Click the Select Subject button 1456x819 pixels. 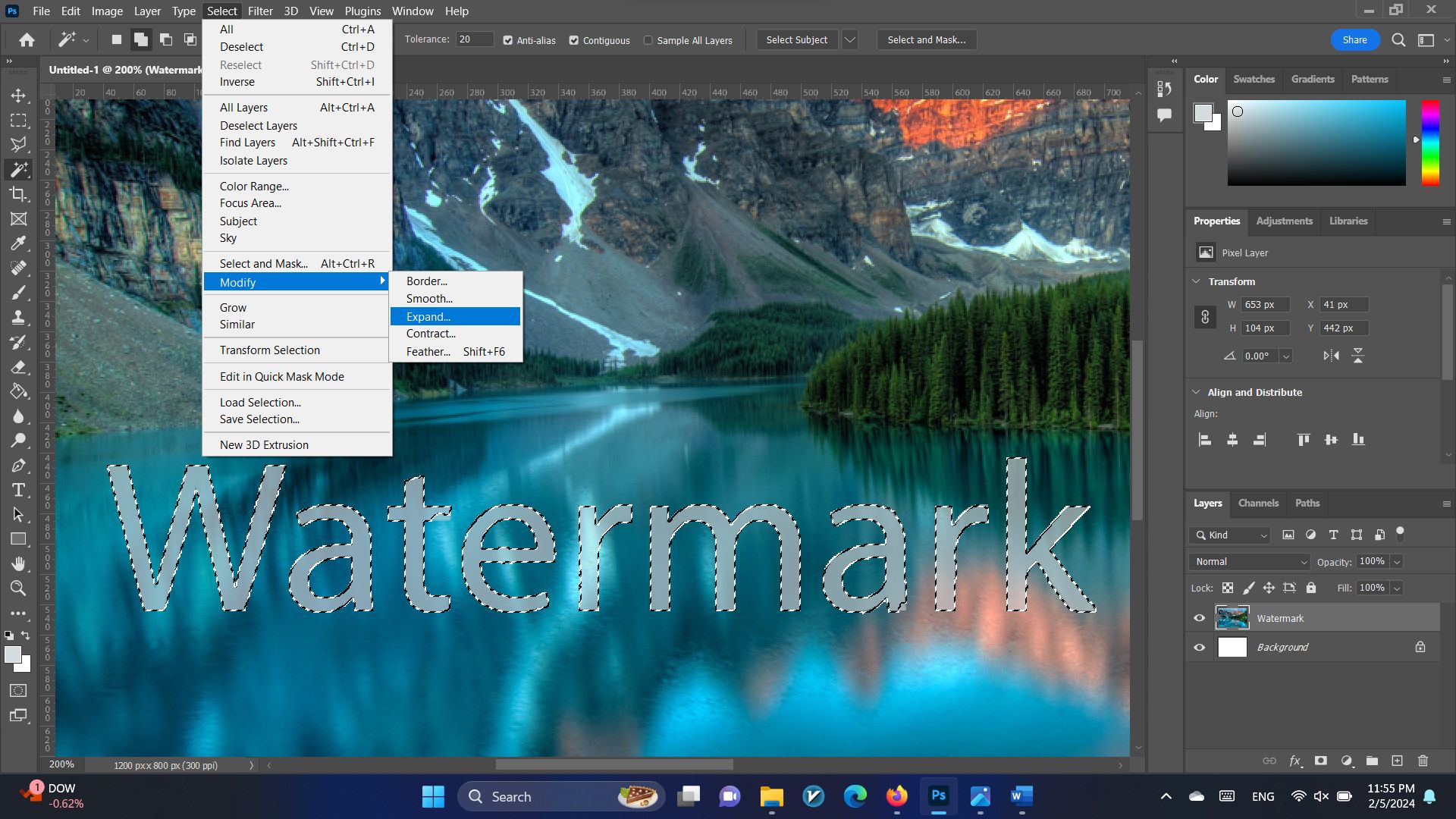coord(796,40)
